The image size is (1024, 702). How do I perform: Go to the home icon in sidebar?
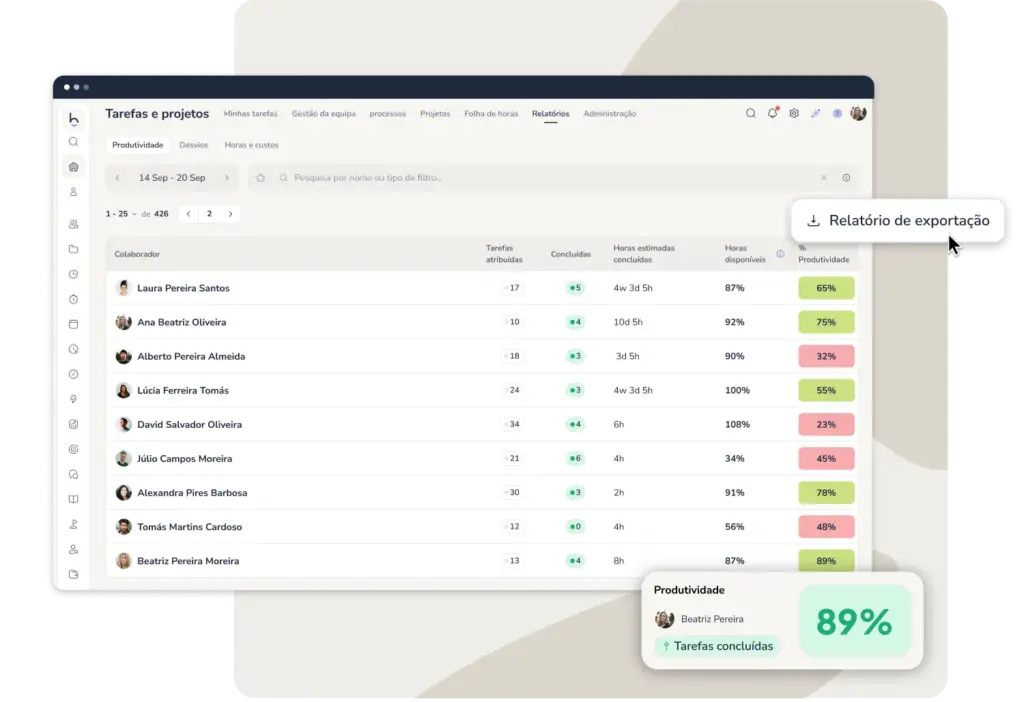click(x=74, y=167)
